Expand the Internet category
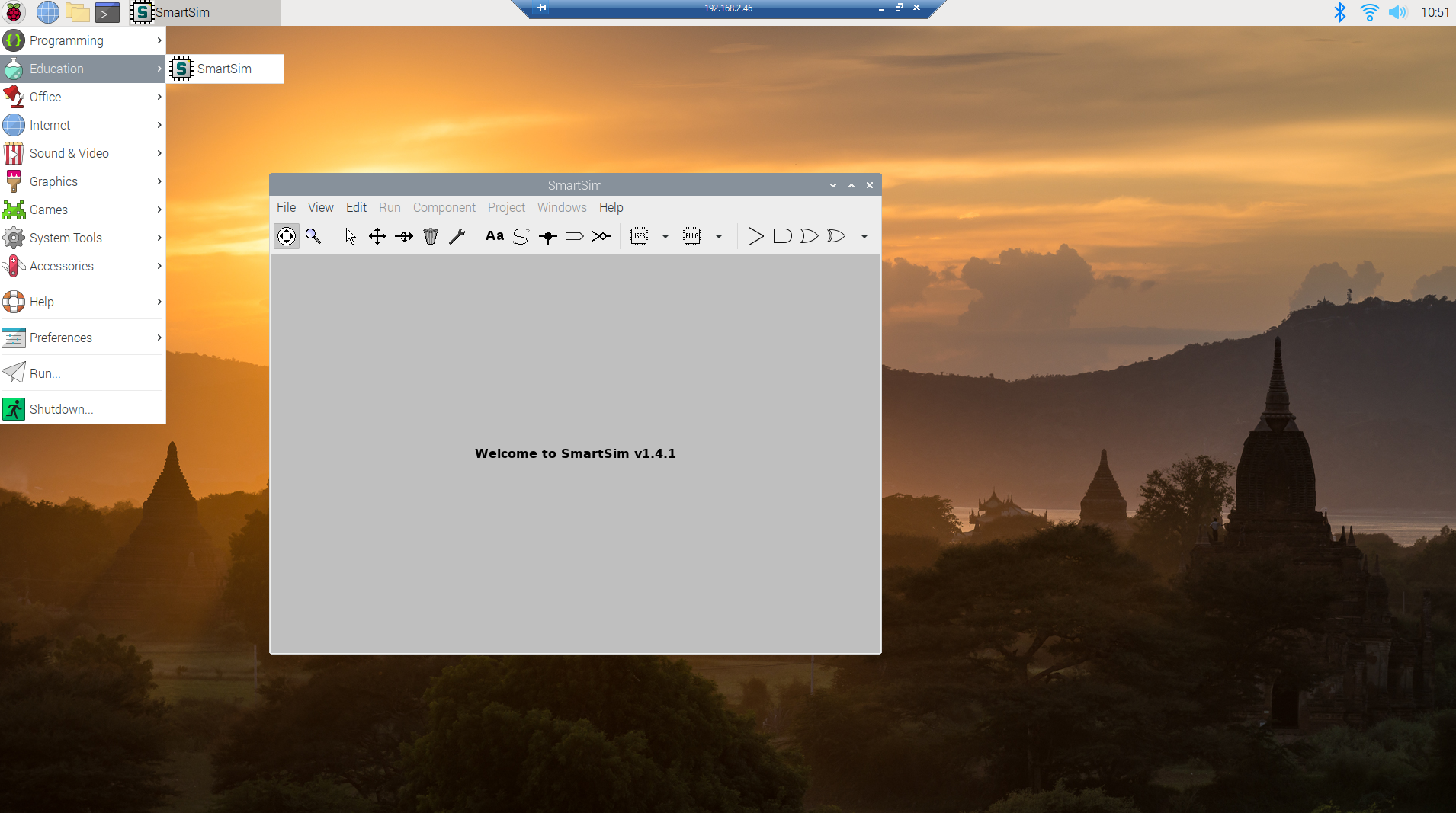1456x813 pixels. click(x=82, y=125)
